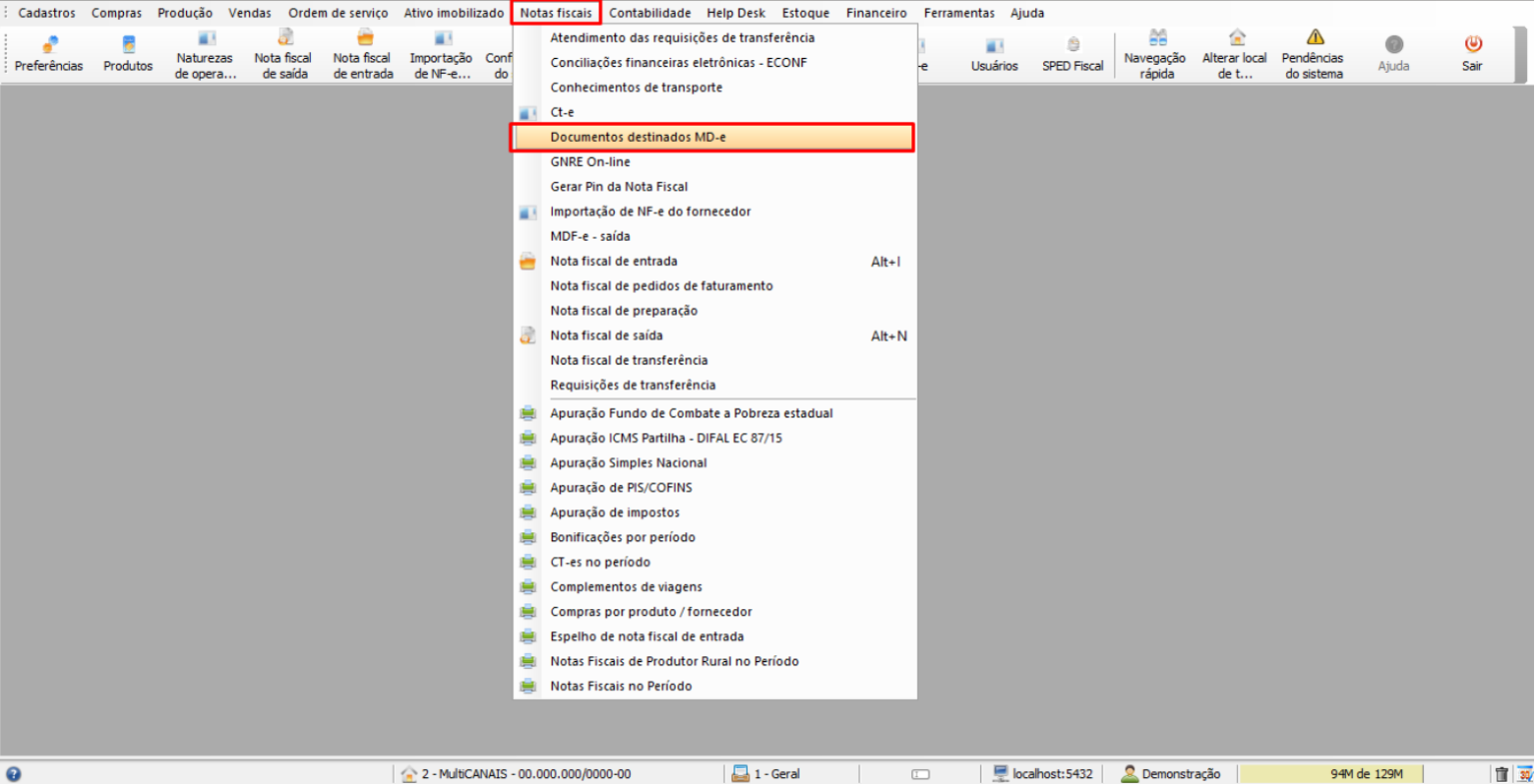Screen dimensions: 1535x784
Task: Open the Preferências toolbar icon
Action: [x=49, y=46]
